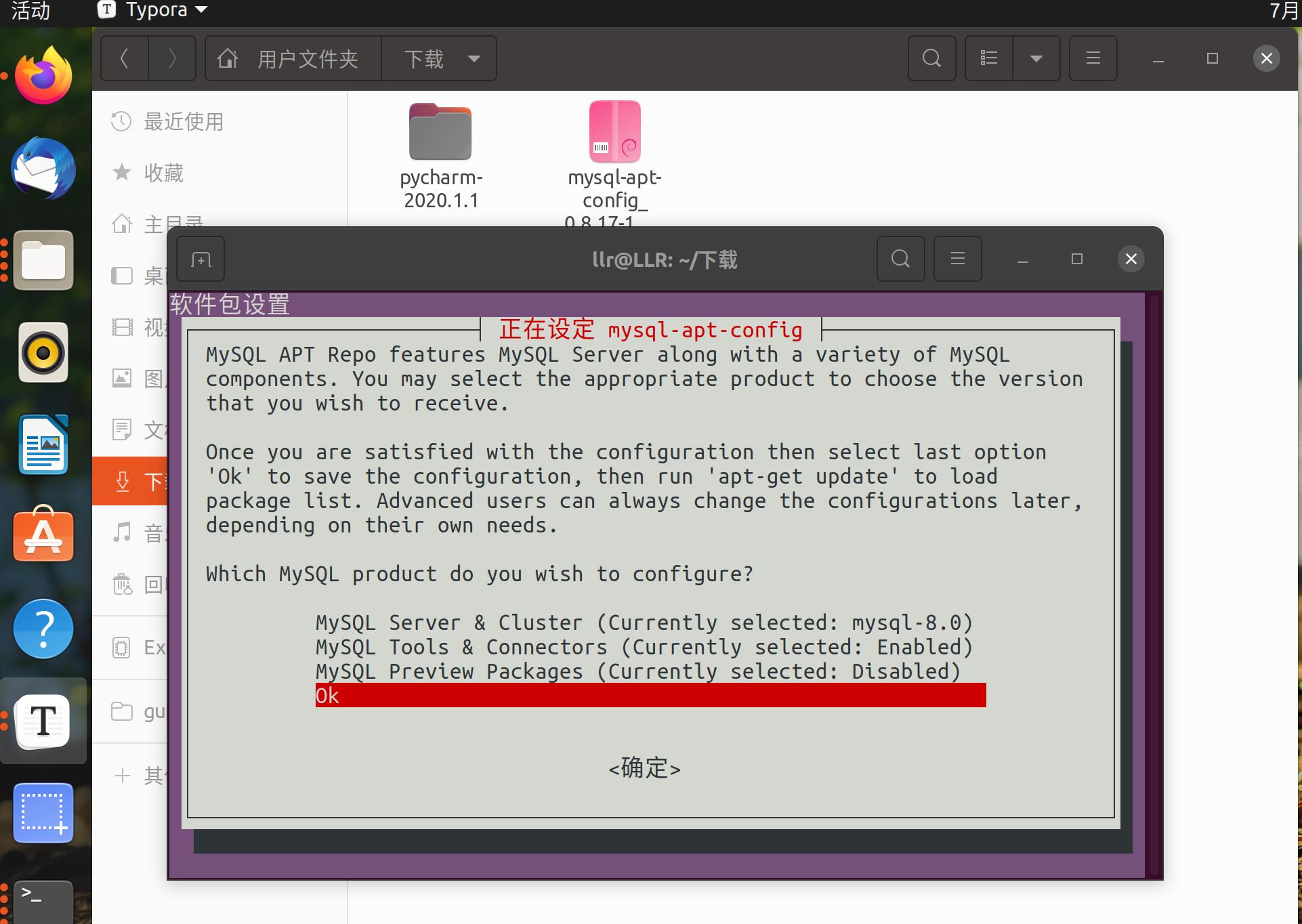The width and height of the screenshot is (1302, 924).
Task: Switch to Typora in the dock
Action: (43, 721)
